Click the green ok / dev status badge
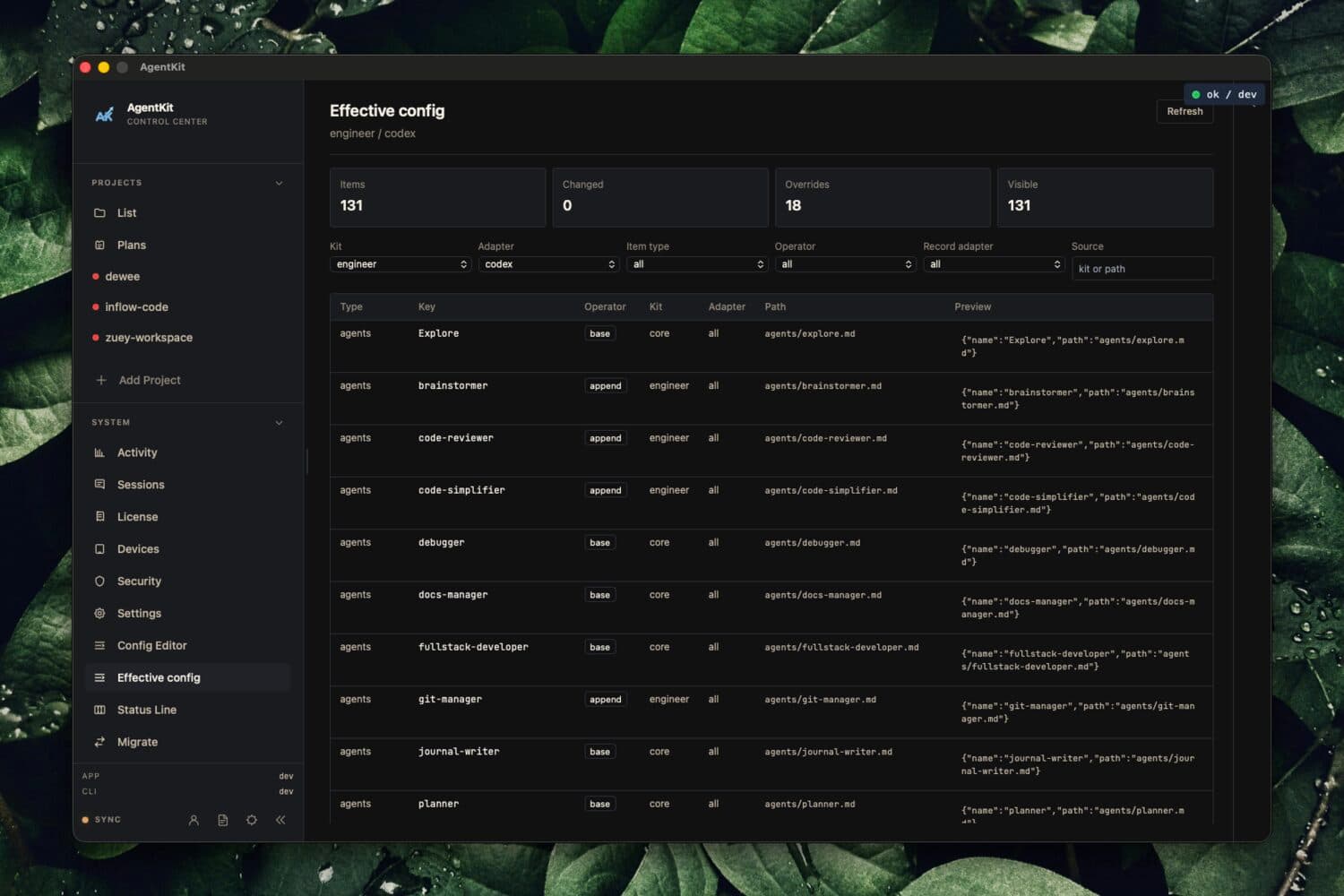 1224,94
